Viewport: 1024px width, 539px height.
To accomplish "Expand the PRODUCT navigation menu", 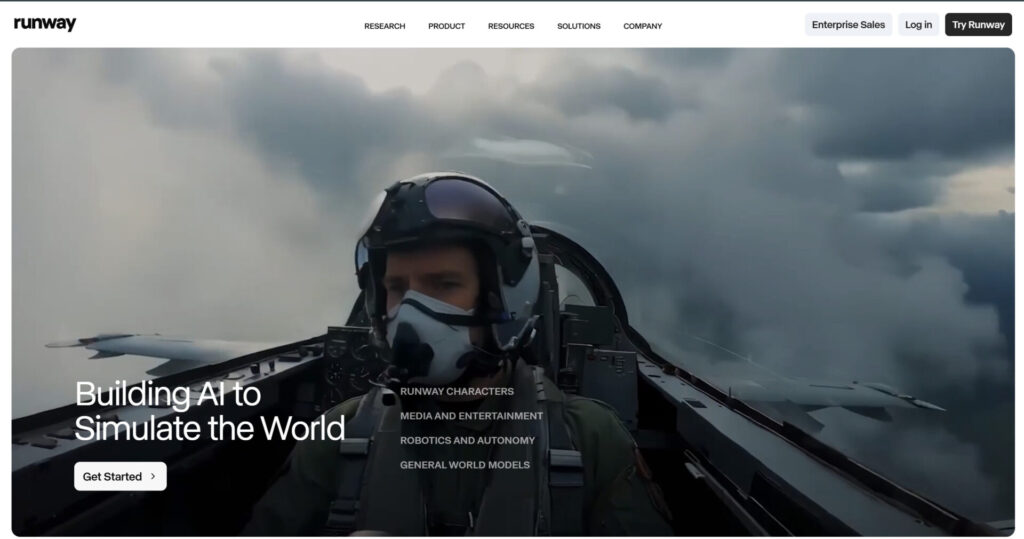I will coord(446,26).
